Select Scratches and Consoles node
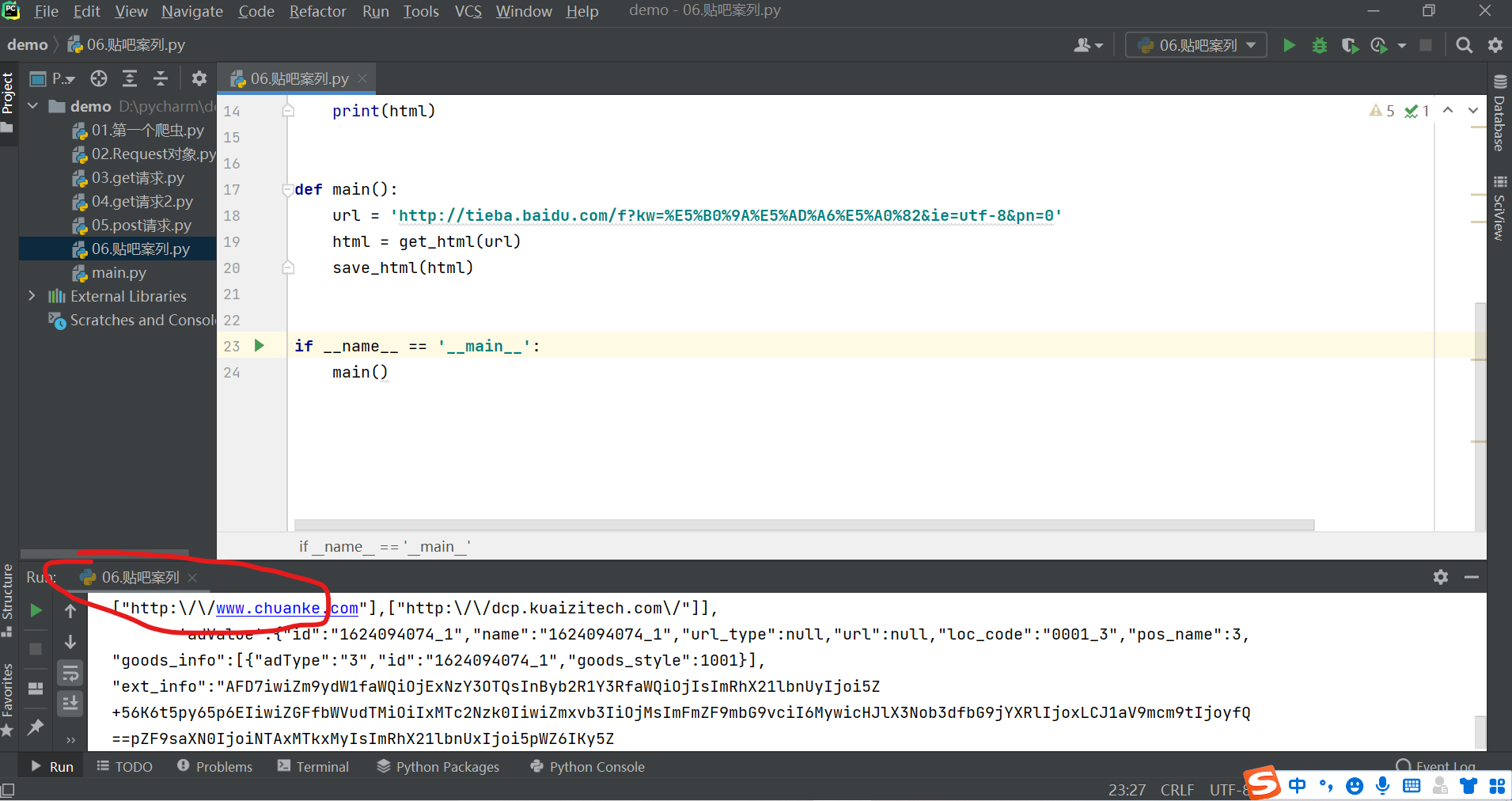 pyautogui.click(x=133, y=320)
